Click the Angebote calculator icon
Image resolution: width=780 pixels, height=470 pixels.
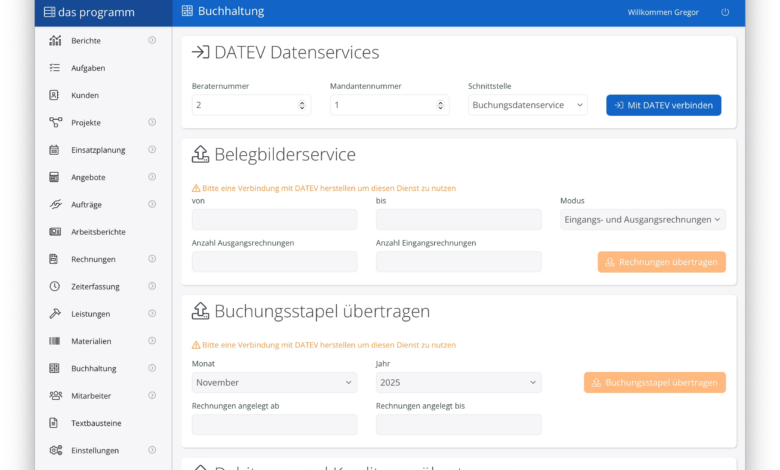tap(55, 177)
